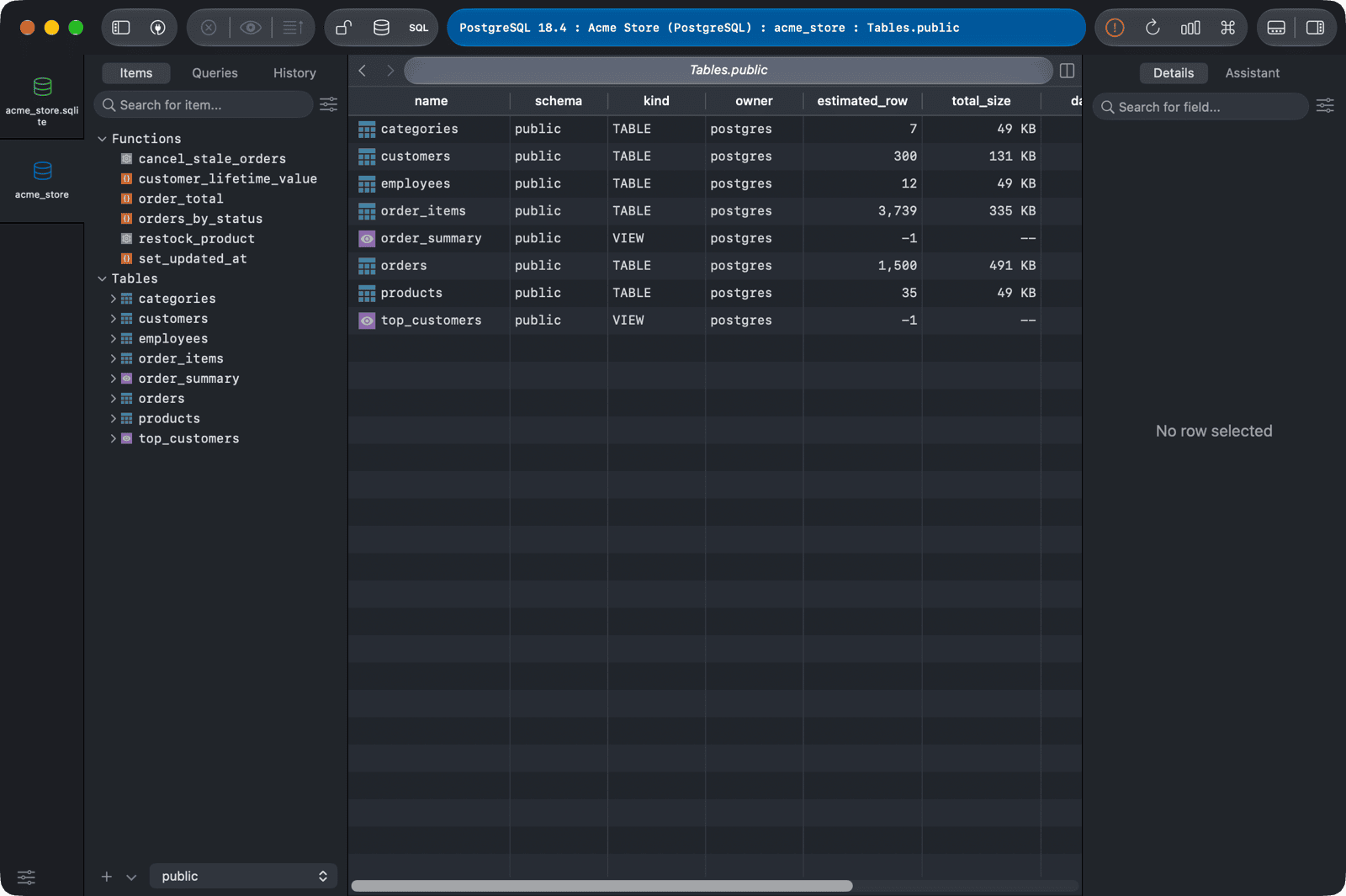Open the SQL editor button

[x=418, y=28]
